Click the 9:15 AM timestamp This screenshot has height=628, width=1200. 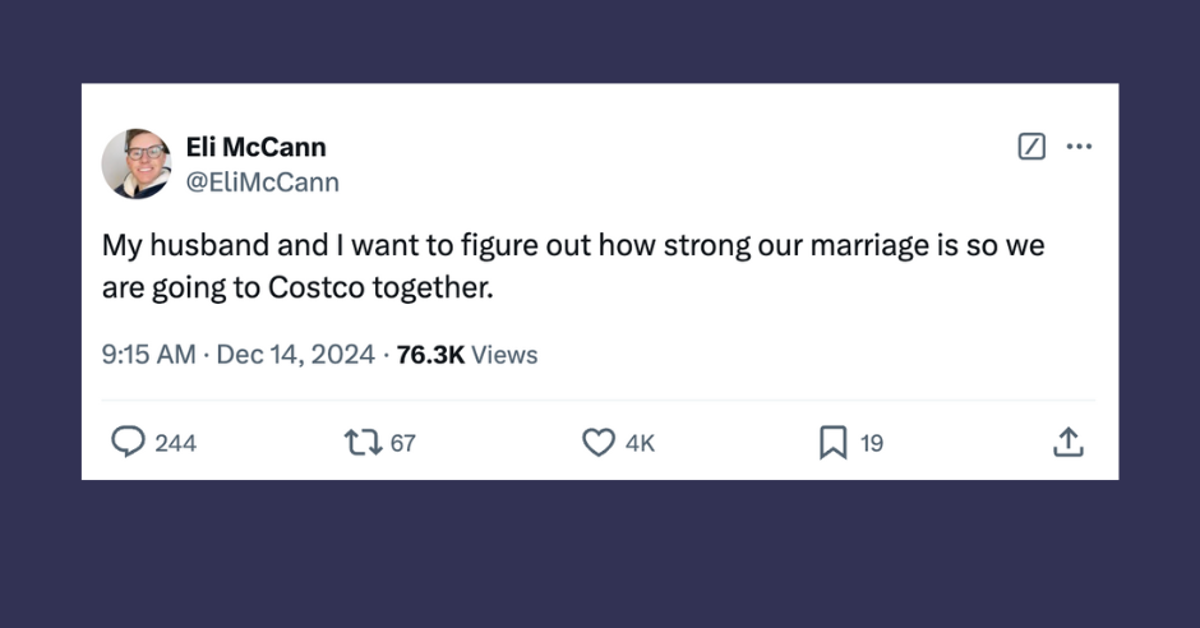coord(149,355)
